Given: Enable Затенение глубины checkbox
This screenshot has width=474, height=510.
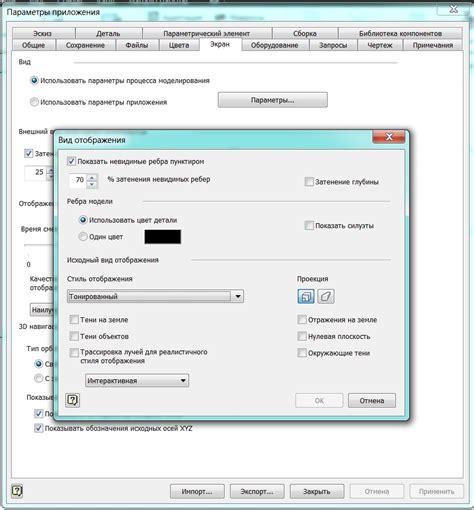Looking at the screenshot, I should (x=309, y=182).
